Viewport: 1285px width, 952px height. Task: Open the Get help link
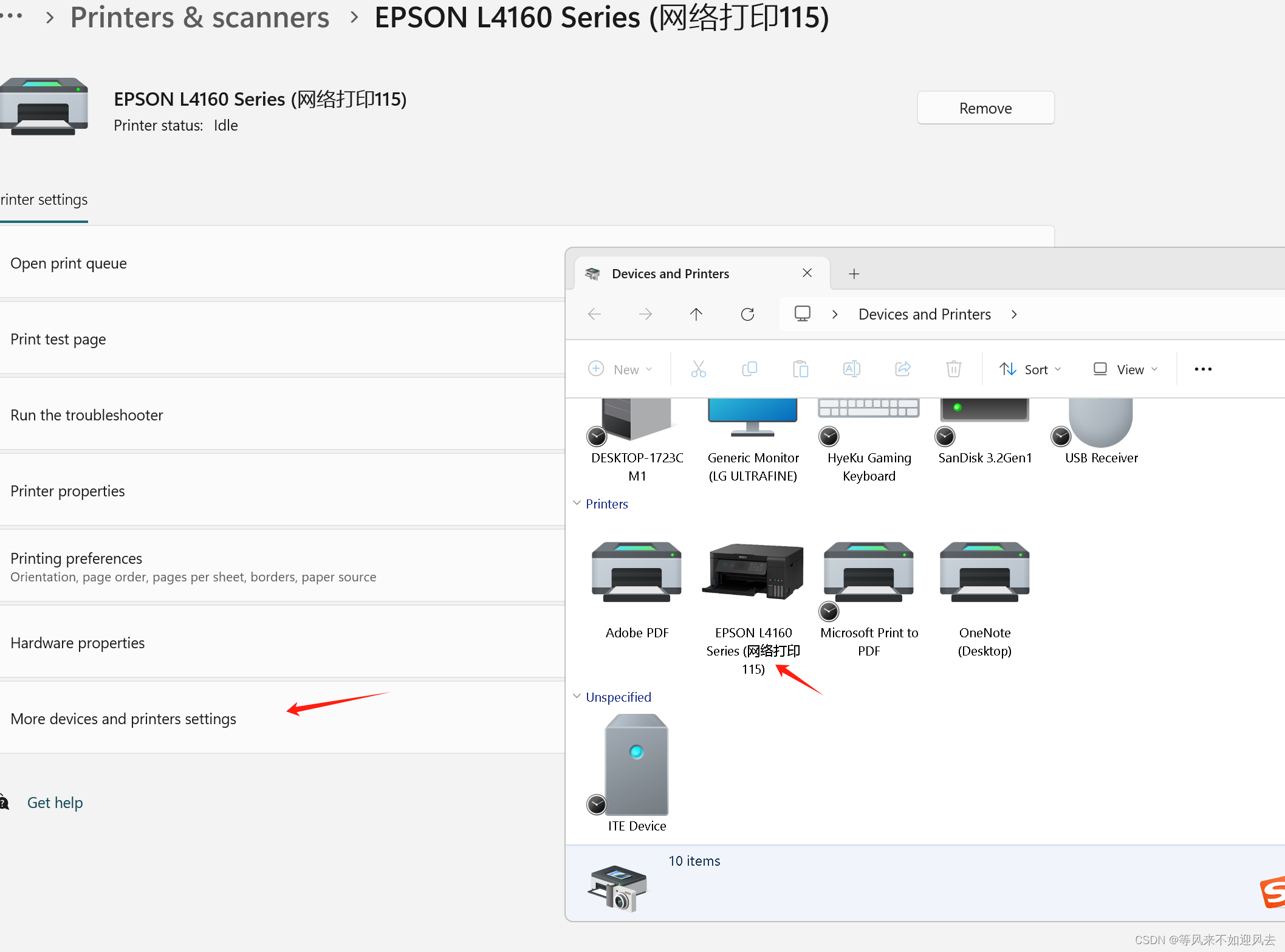pos(55,803)
